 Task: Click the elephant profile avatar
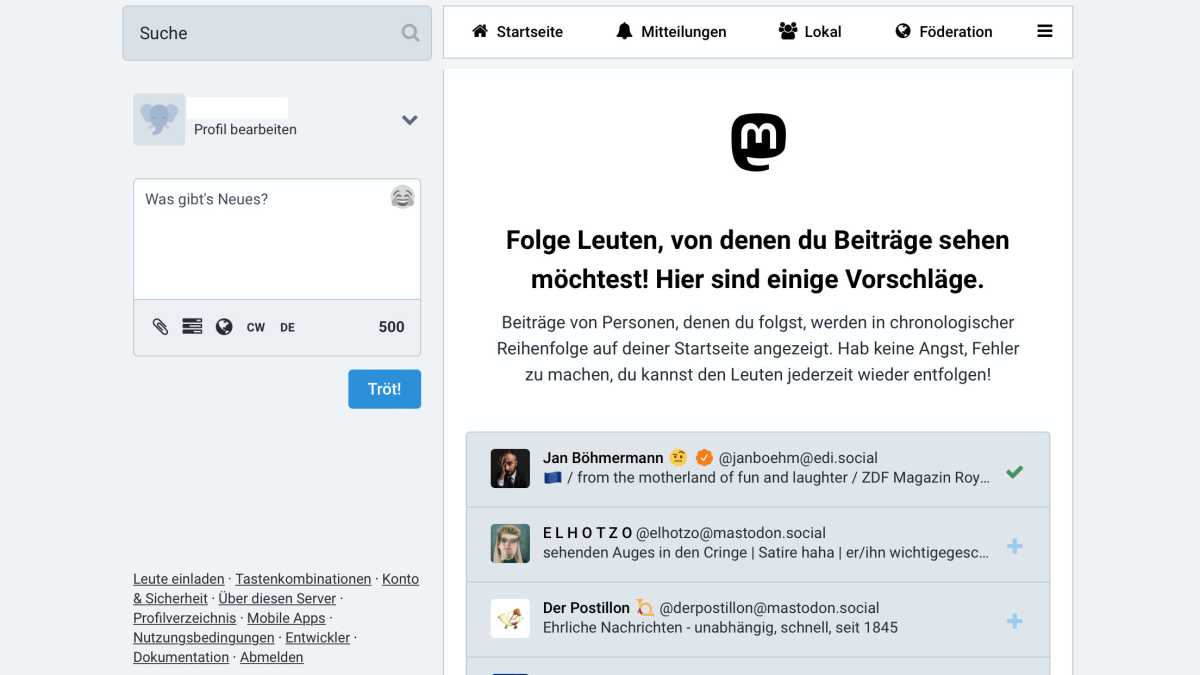[159, 120]
